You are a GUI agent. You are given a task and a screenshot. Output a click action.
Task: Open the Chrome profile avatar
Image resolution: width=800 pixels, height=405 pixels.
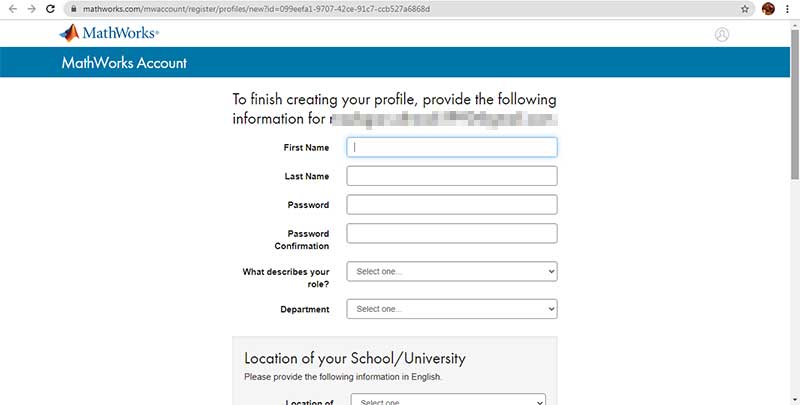[x=768, y=9]
